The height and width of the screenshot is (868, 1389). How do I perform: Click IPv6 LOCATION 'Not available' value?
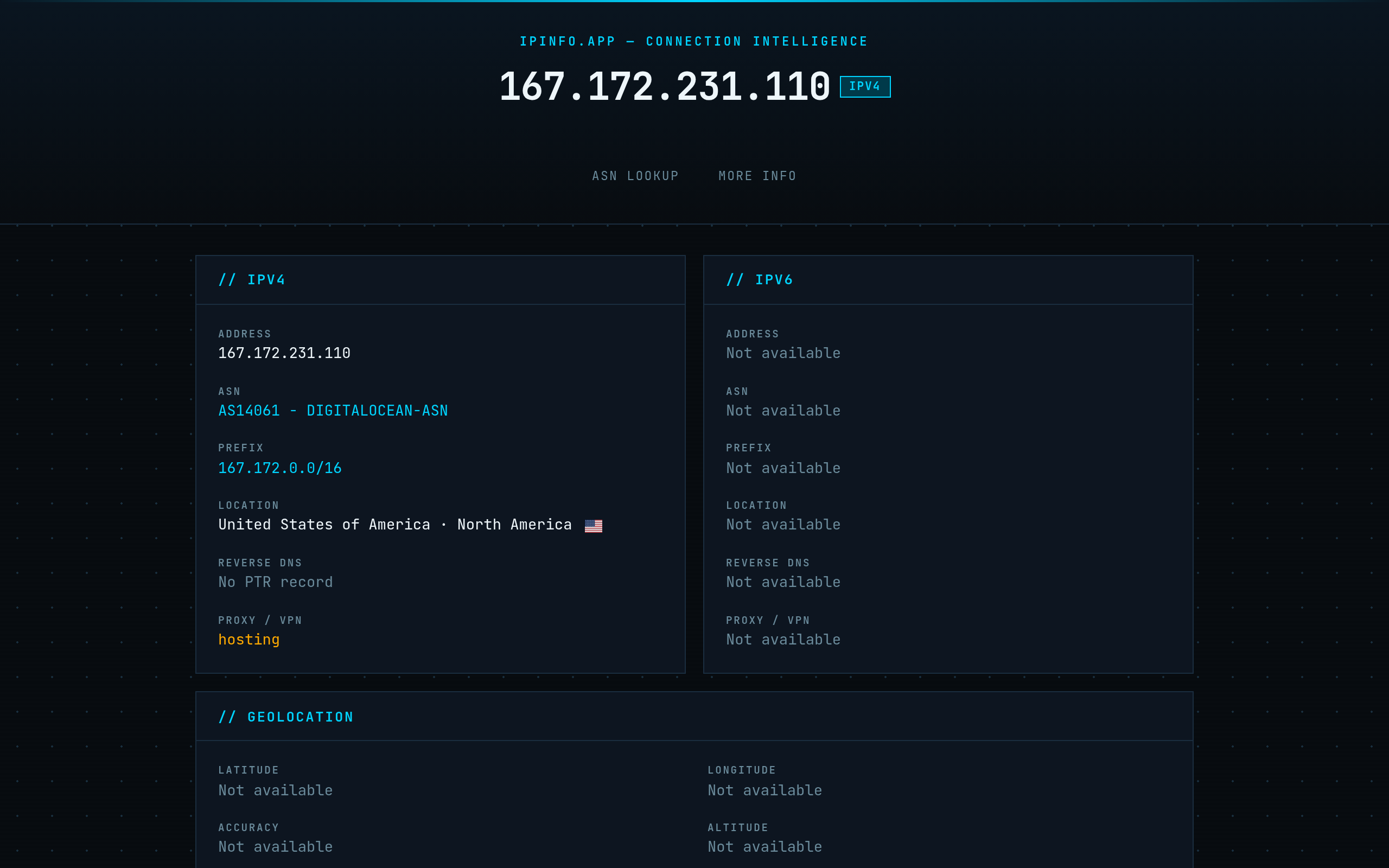pyautogui.click(x=783, y=525)
